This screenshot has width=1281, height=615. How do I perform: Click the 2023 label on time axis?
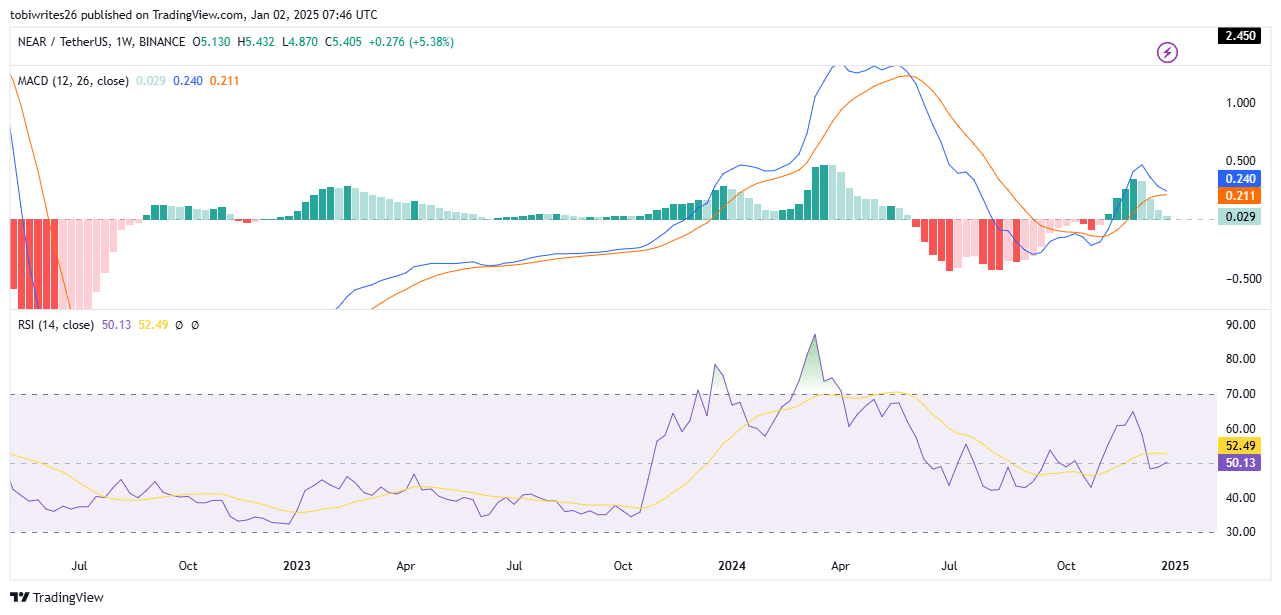[297, 566]
